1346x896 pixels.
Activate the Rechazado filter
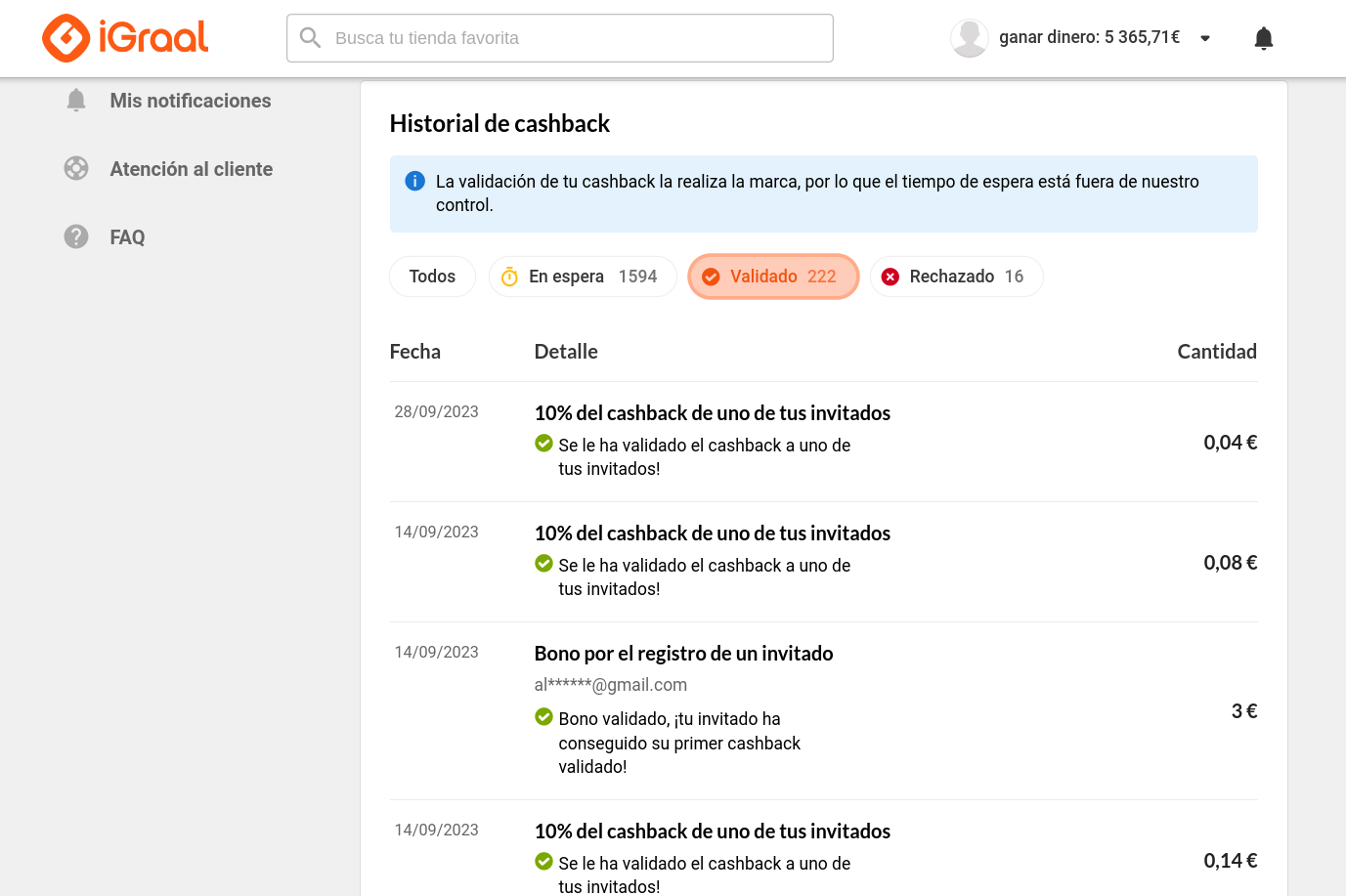pyautogui.click(x=956, y=277)
